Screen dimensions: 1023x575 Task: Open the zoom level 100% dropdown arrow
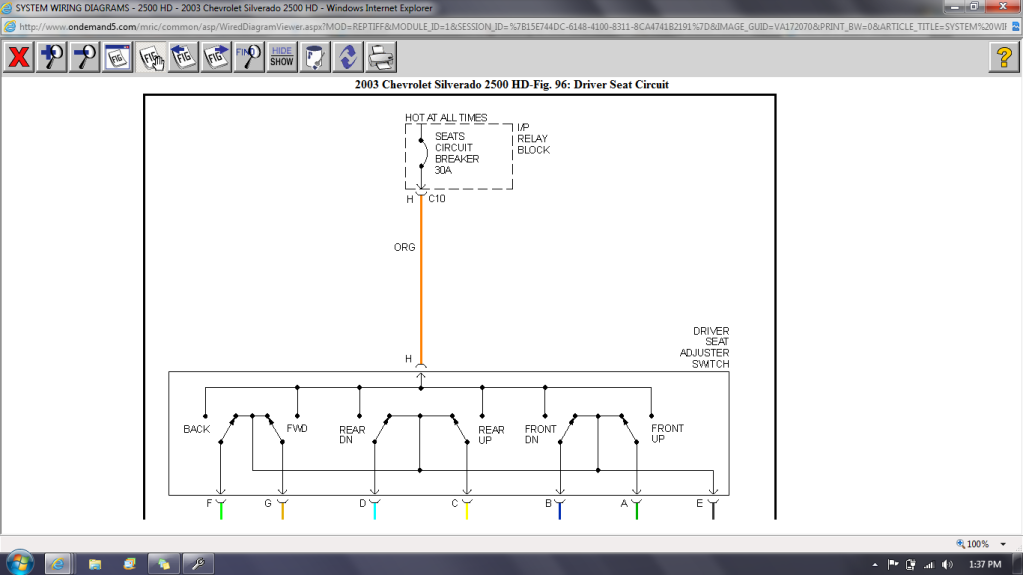pyautogui.click(x=1003, y=544)
